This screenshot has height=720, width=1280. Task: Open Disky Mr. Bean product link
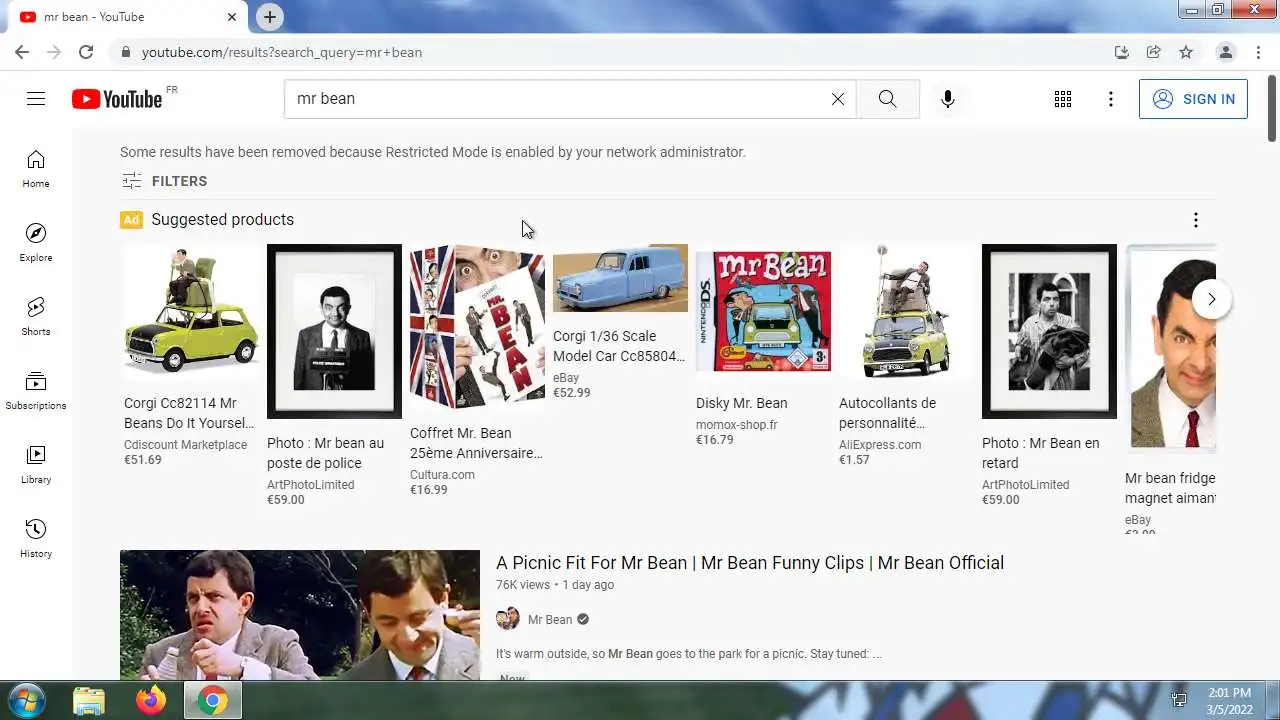click(742, 403)
